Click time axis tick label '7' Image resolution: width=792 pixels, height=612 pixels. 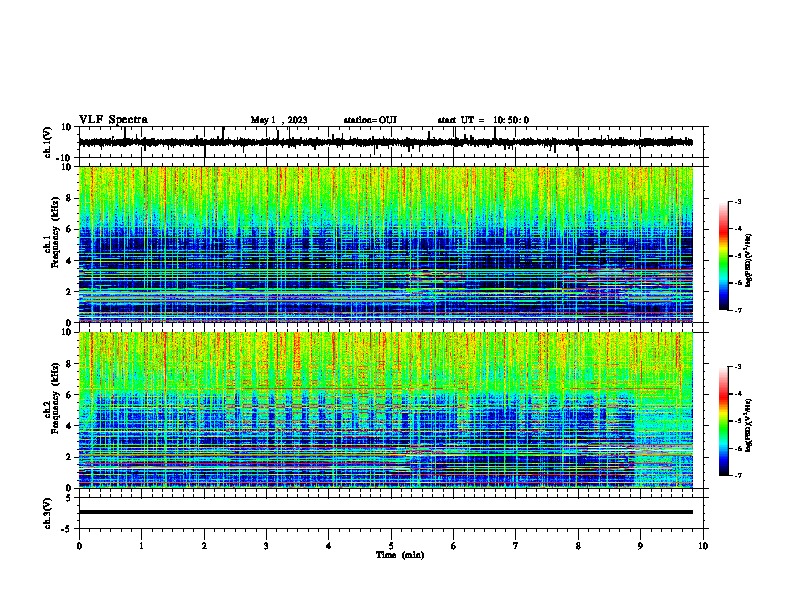click(516, 546)
